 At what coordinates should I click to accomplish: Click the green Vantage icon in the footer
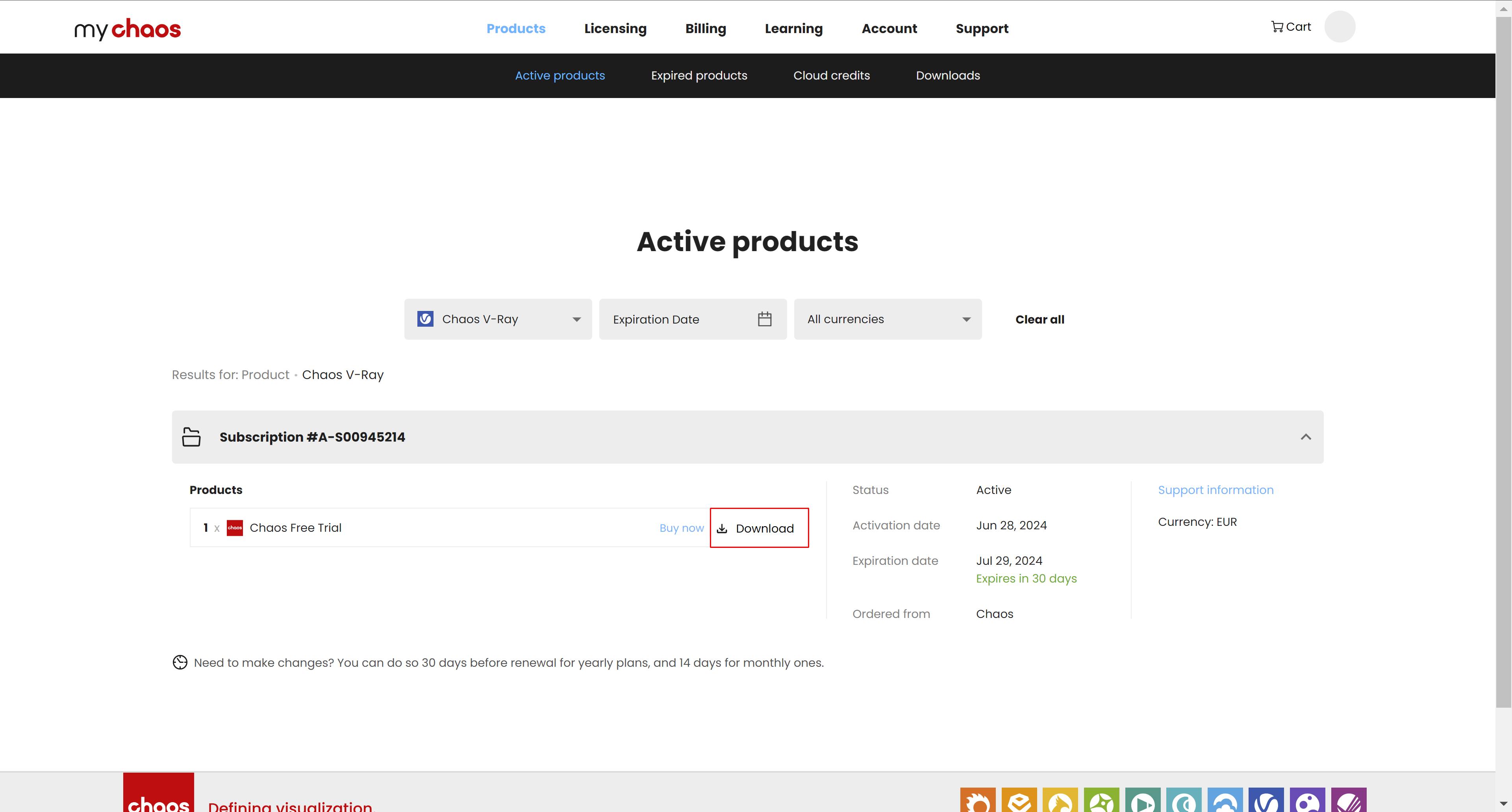click(1101, 800)
